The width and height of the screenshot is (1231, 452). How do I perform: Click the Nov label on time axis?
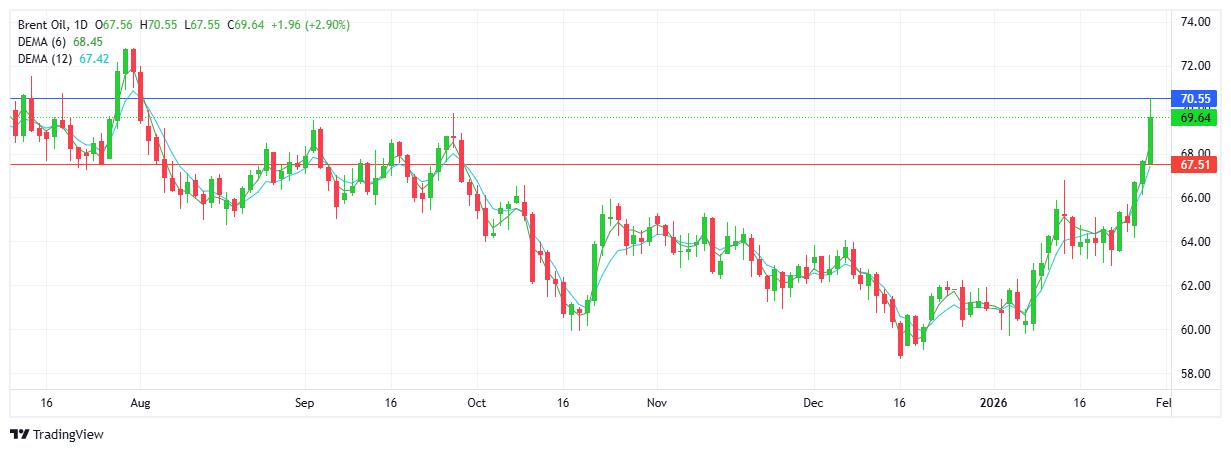pos(657,402)
